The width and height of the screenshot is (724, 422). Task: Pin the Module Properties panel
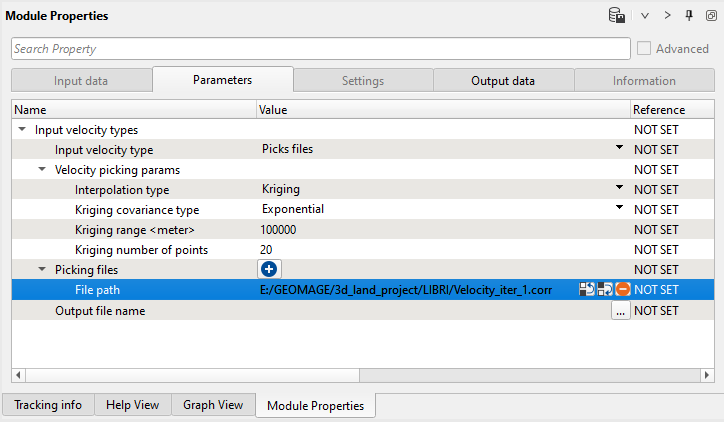[689, 16]
